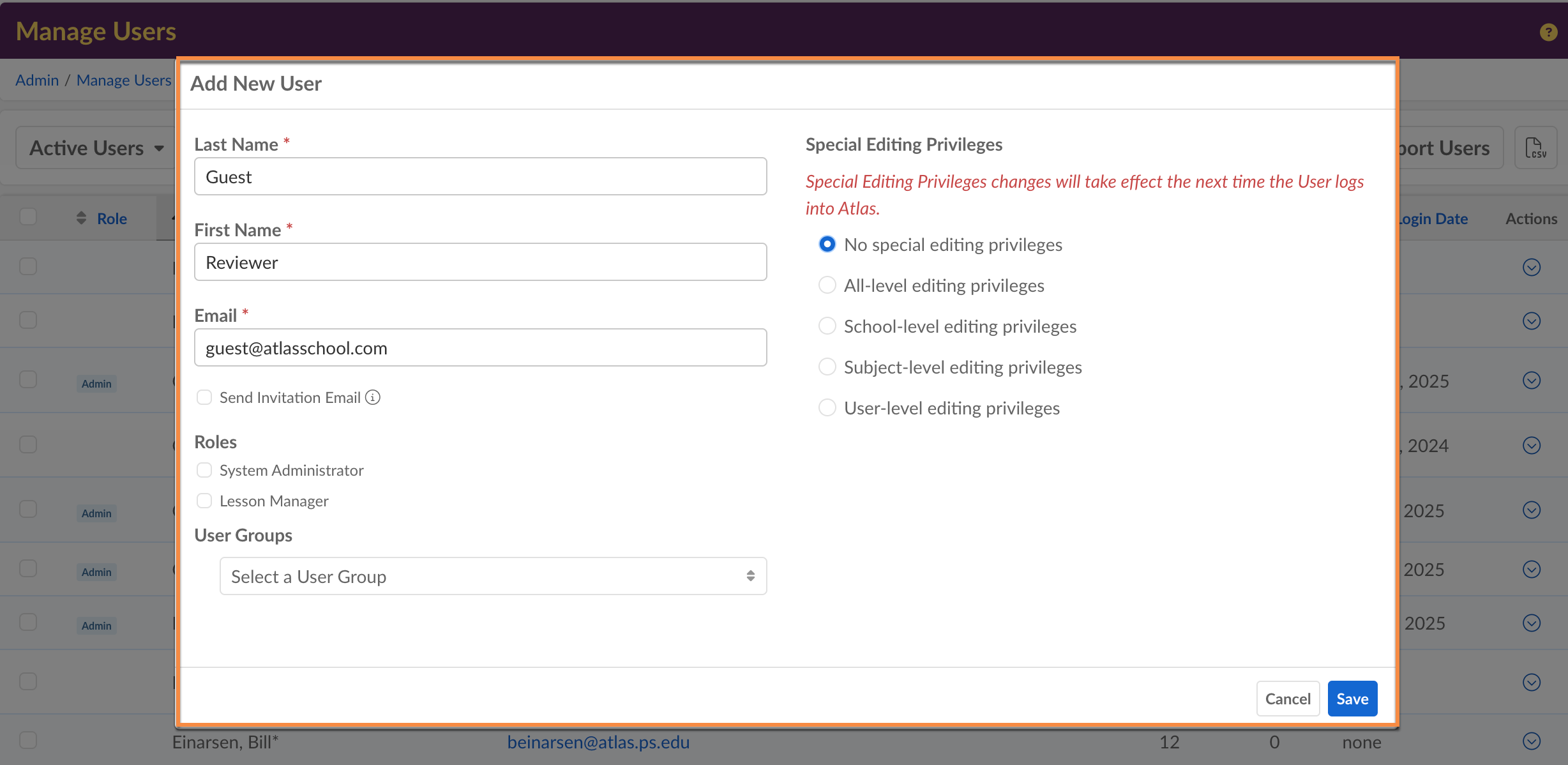Expand the Active Users filter dropdown

[x=96, y=148]
